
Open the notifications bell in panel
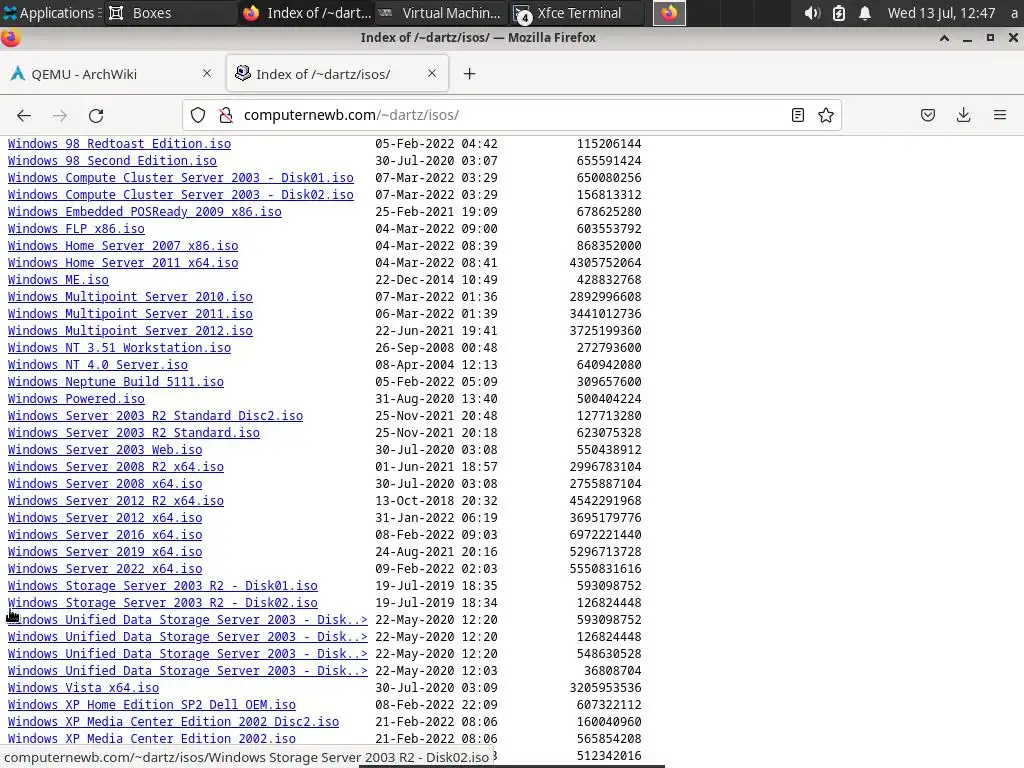click(865, 13)
